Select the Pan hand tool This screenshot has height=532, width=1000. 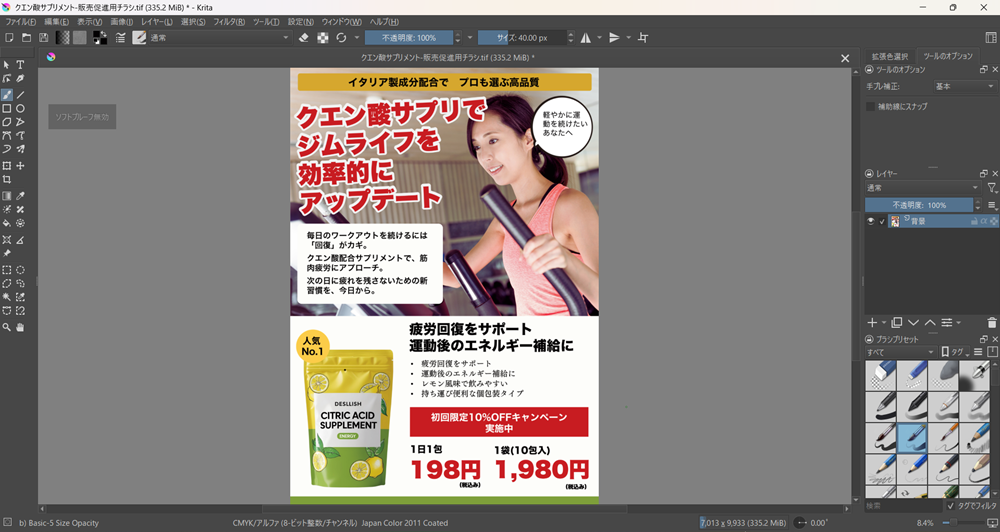pyautogui.click(x=20, y=327)
